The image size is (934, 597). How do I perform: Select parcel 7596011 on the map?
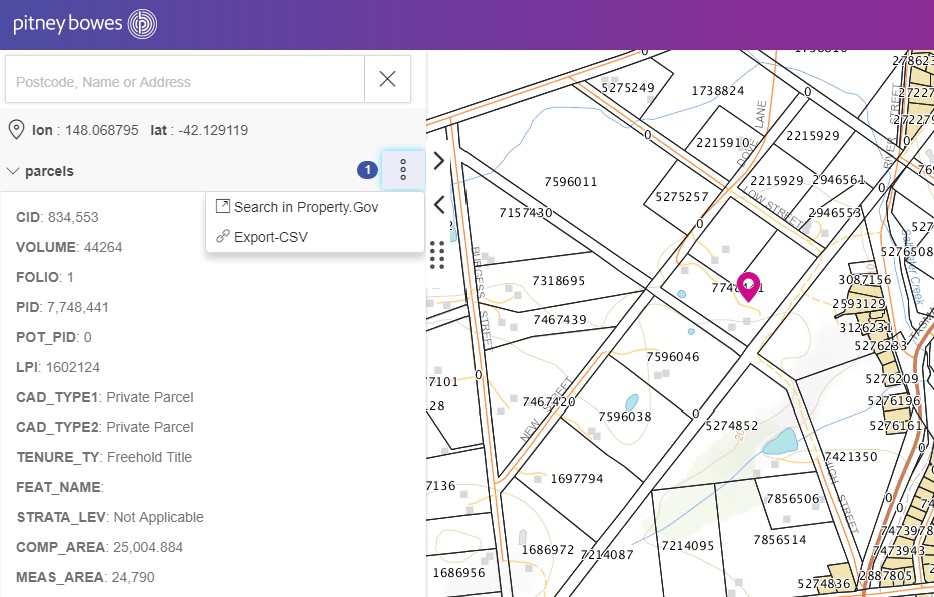click(570, 182)
